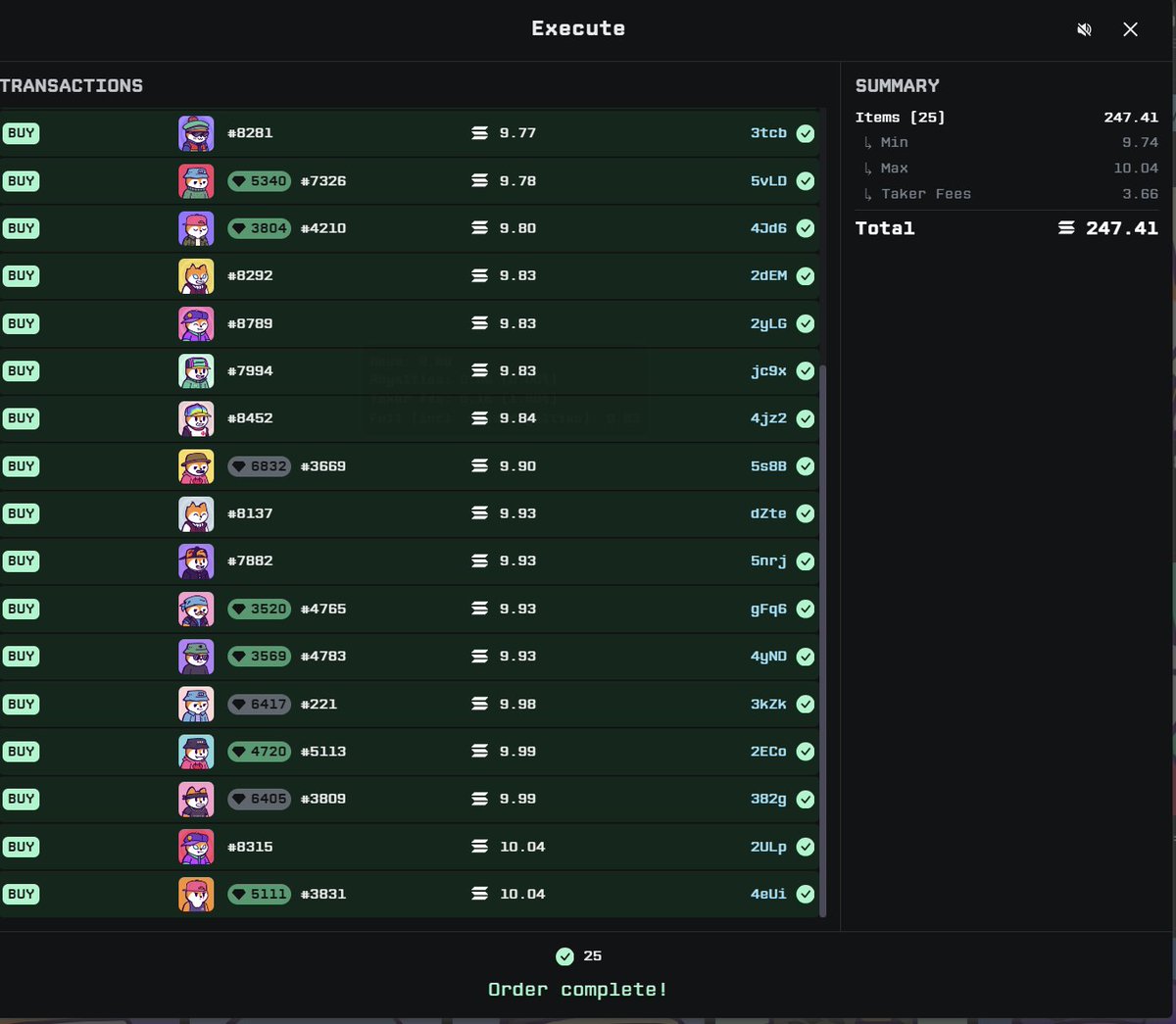Click rarity rank badge 4720
Image resolution: width=1176 pixels, height=1024 pixels.
click(259, 752)
